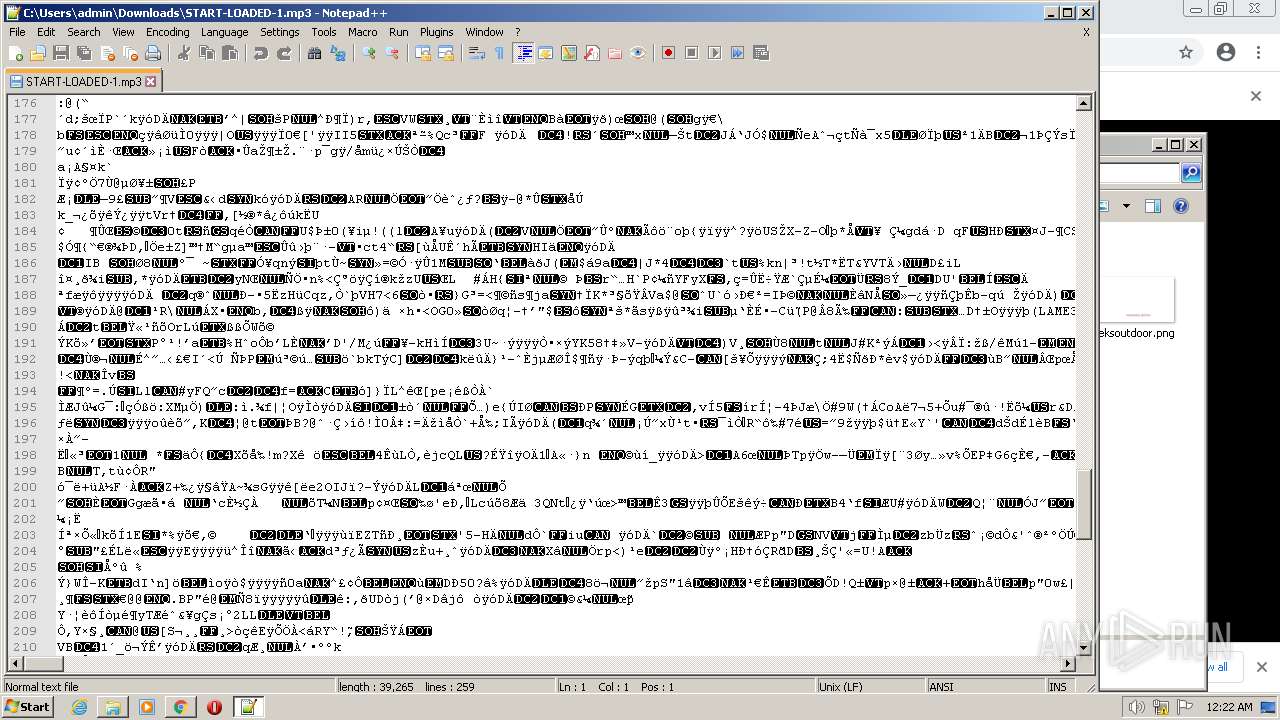The height and width of the screenshot is (720, 1280).
Task: Zoom out using the toolbar icon
Action: click(x=392, y=53)
